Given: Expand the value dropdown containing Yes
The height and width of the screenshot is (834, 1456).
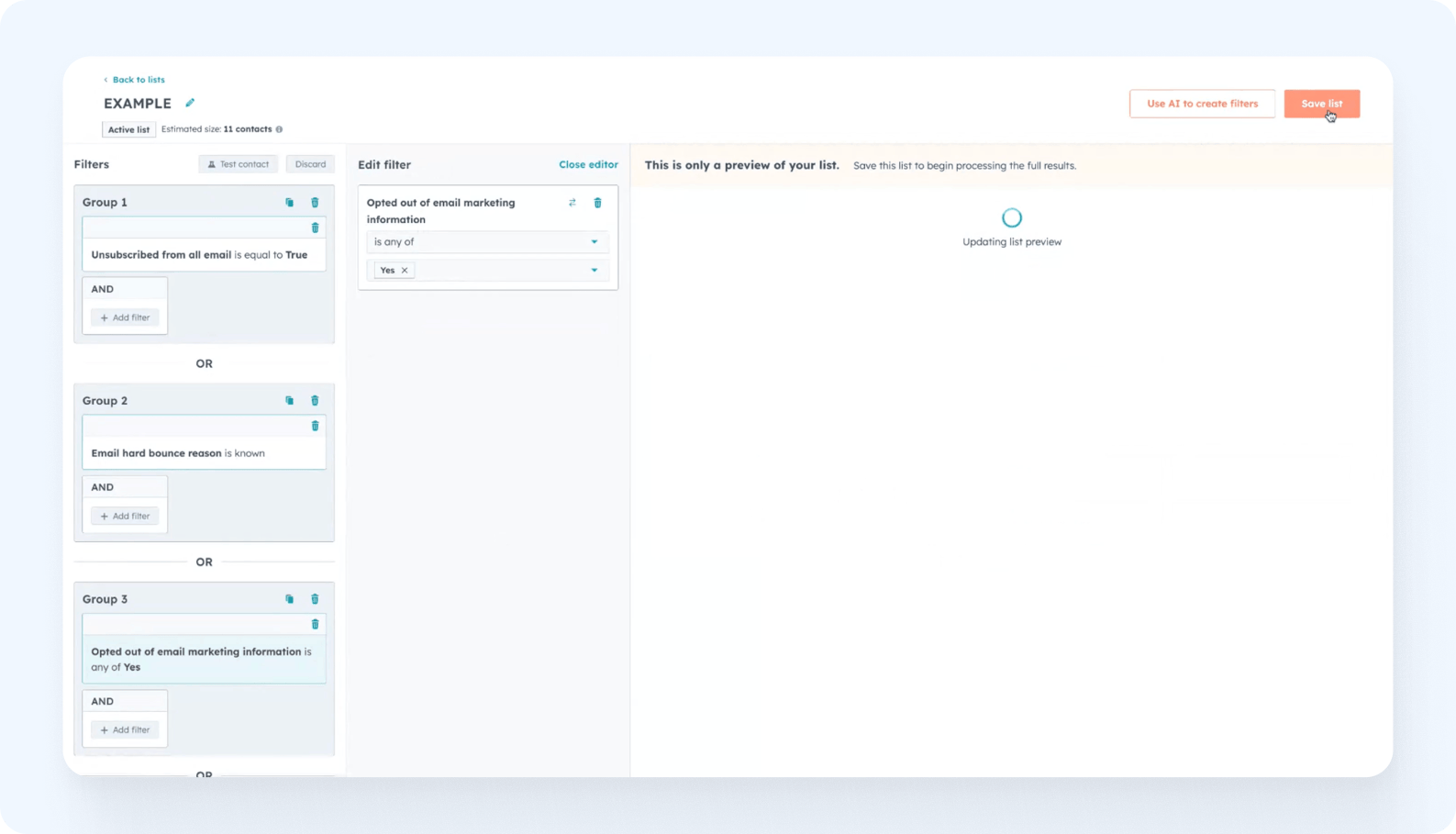Looking at the screenshot, I should pos(594,271).
